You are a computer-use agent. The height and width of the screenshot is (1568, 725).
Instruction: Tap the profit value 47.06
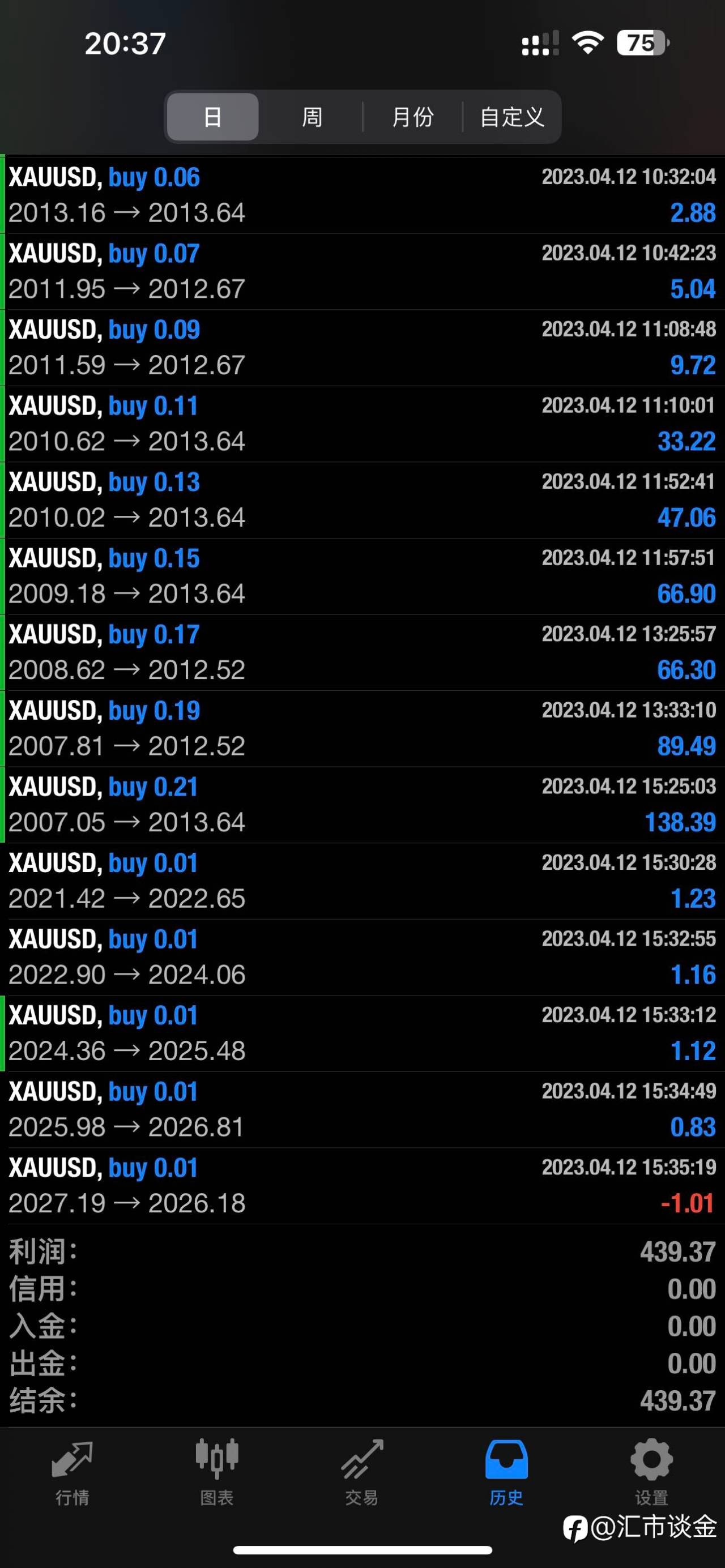(x=686, y=518)
